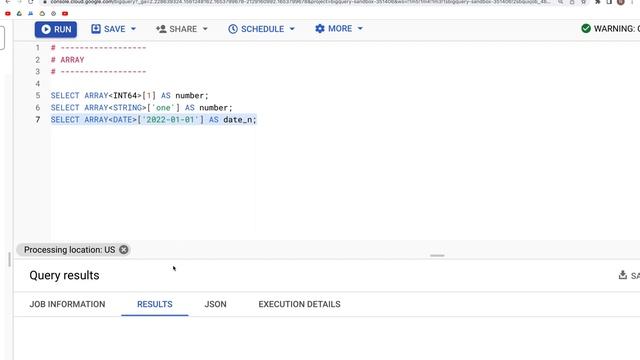Screen dimensions: 640x360
Task: Remove the Processing location: US chip
Action: click(x=124, y=250)
